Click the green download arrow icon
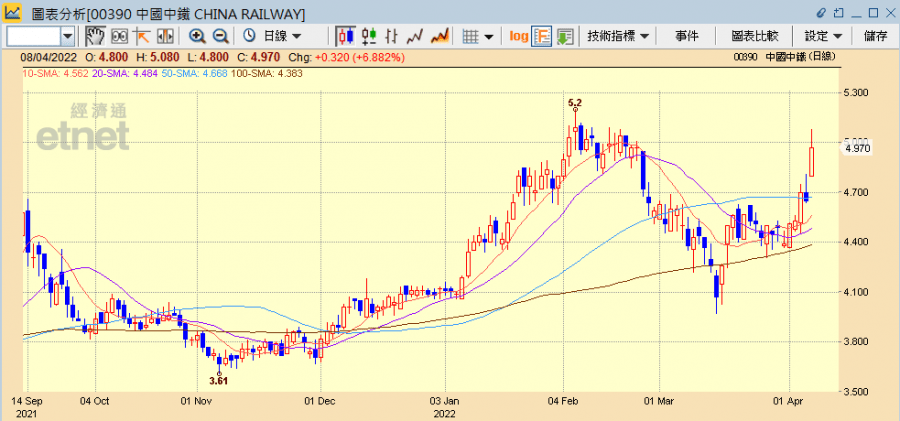 (565, 36)
